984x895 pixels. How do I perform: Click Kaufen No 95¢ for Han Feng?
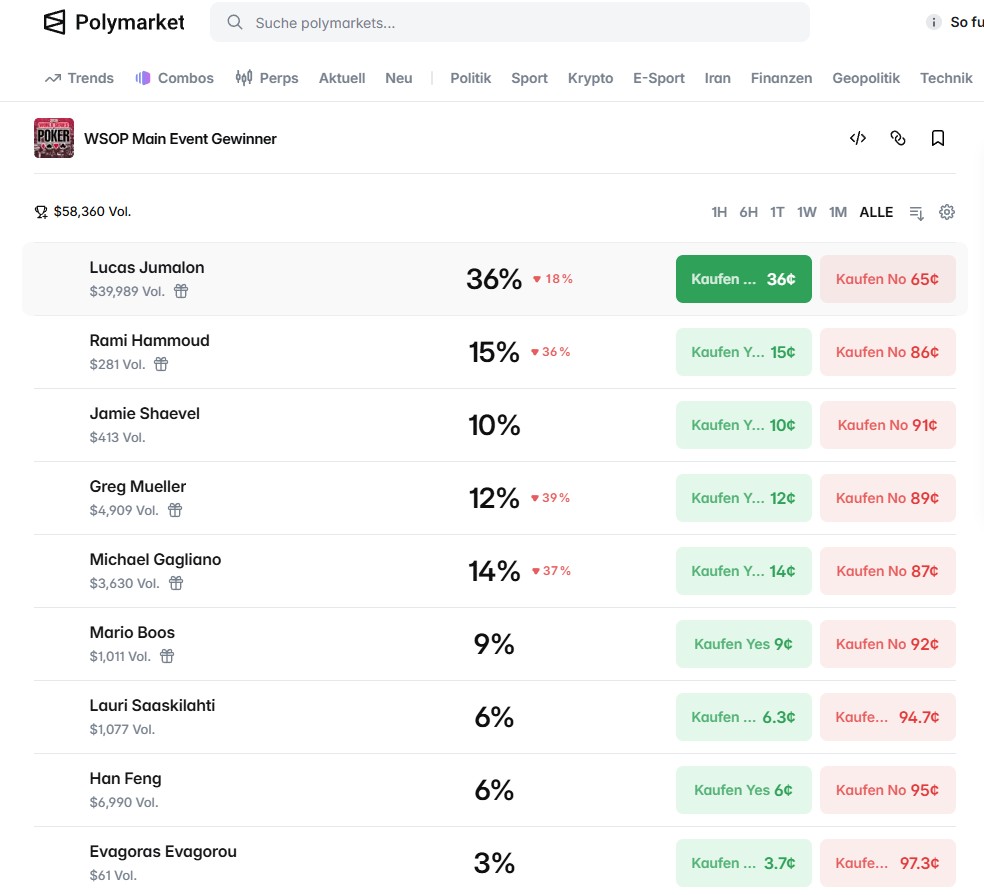(887, 790)
